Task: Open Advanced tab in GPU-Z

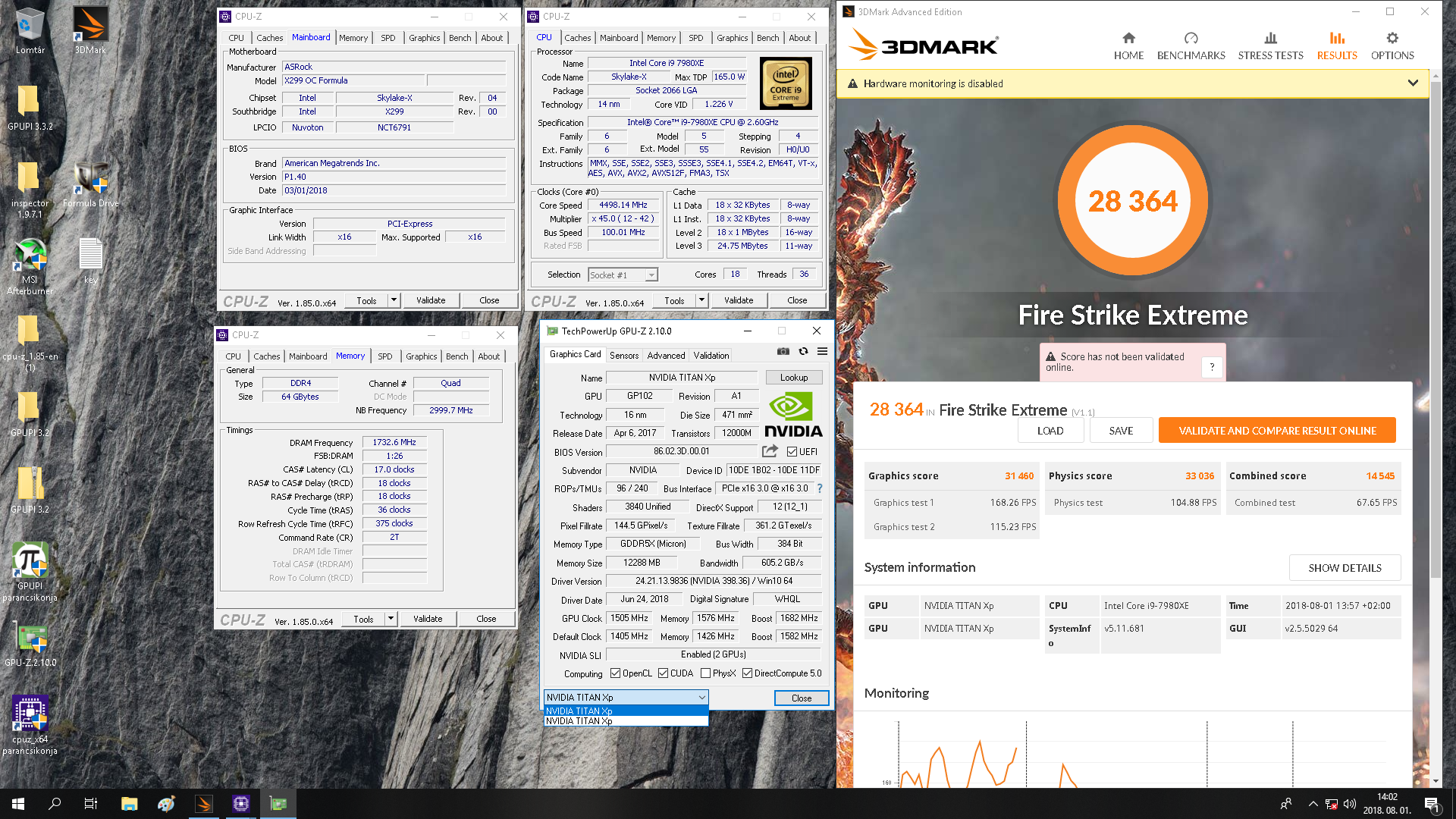Action: point(666,355)
